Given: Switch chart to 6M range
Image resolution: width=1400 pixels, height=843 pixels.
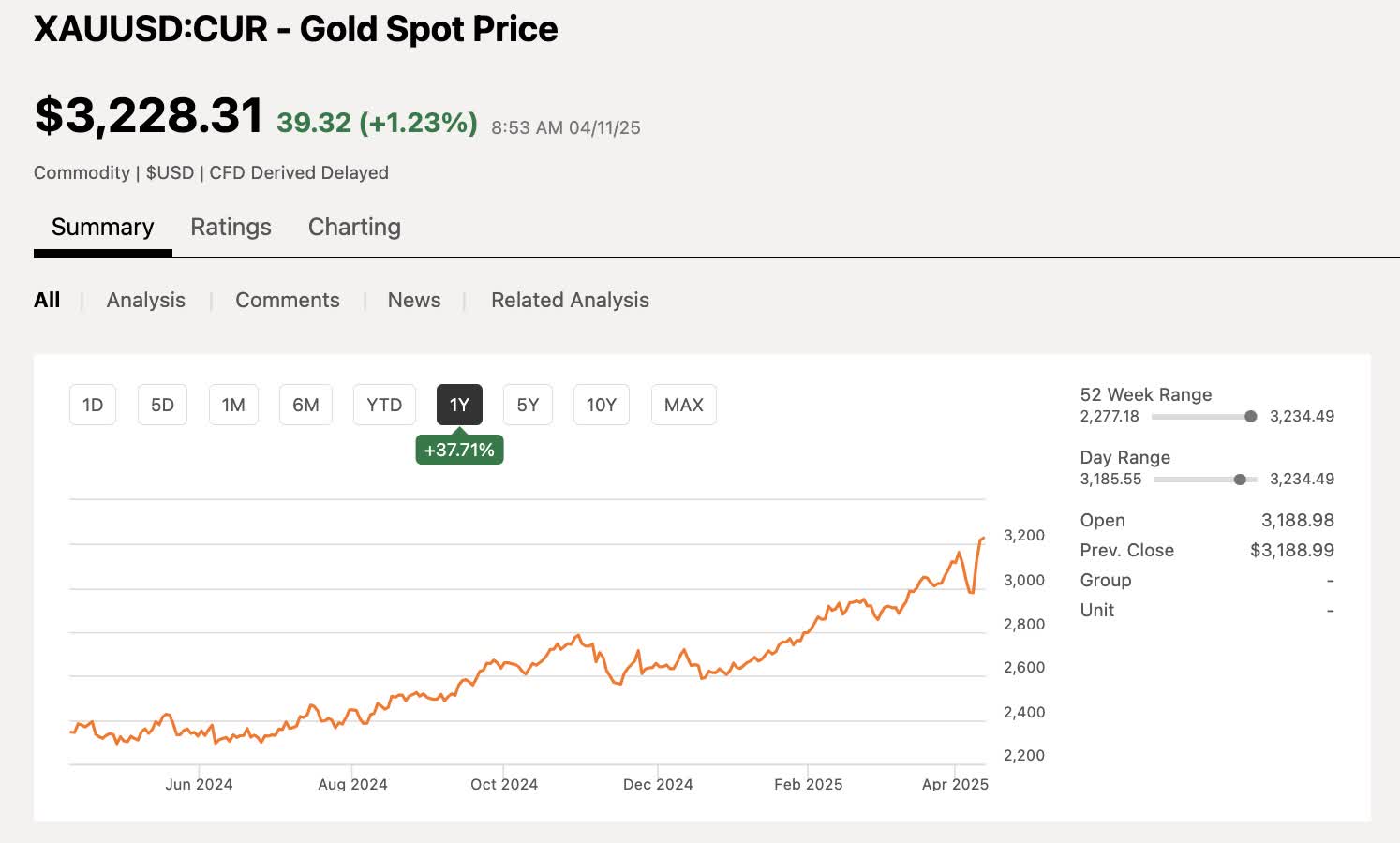Looking at the screenshot, I should [x=305, y=405].
